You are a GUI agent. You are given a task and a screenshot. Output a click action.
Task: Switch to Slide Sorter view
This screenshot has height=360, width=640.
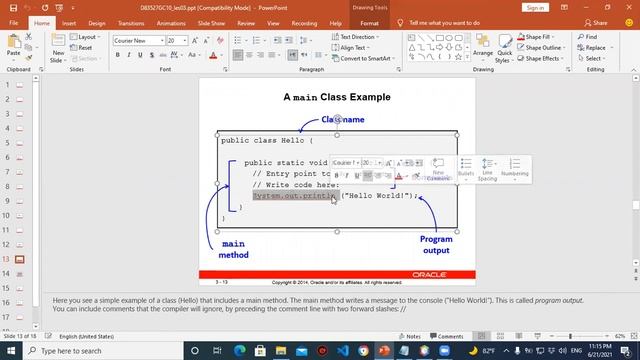(500, 336)
